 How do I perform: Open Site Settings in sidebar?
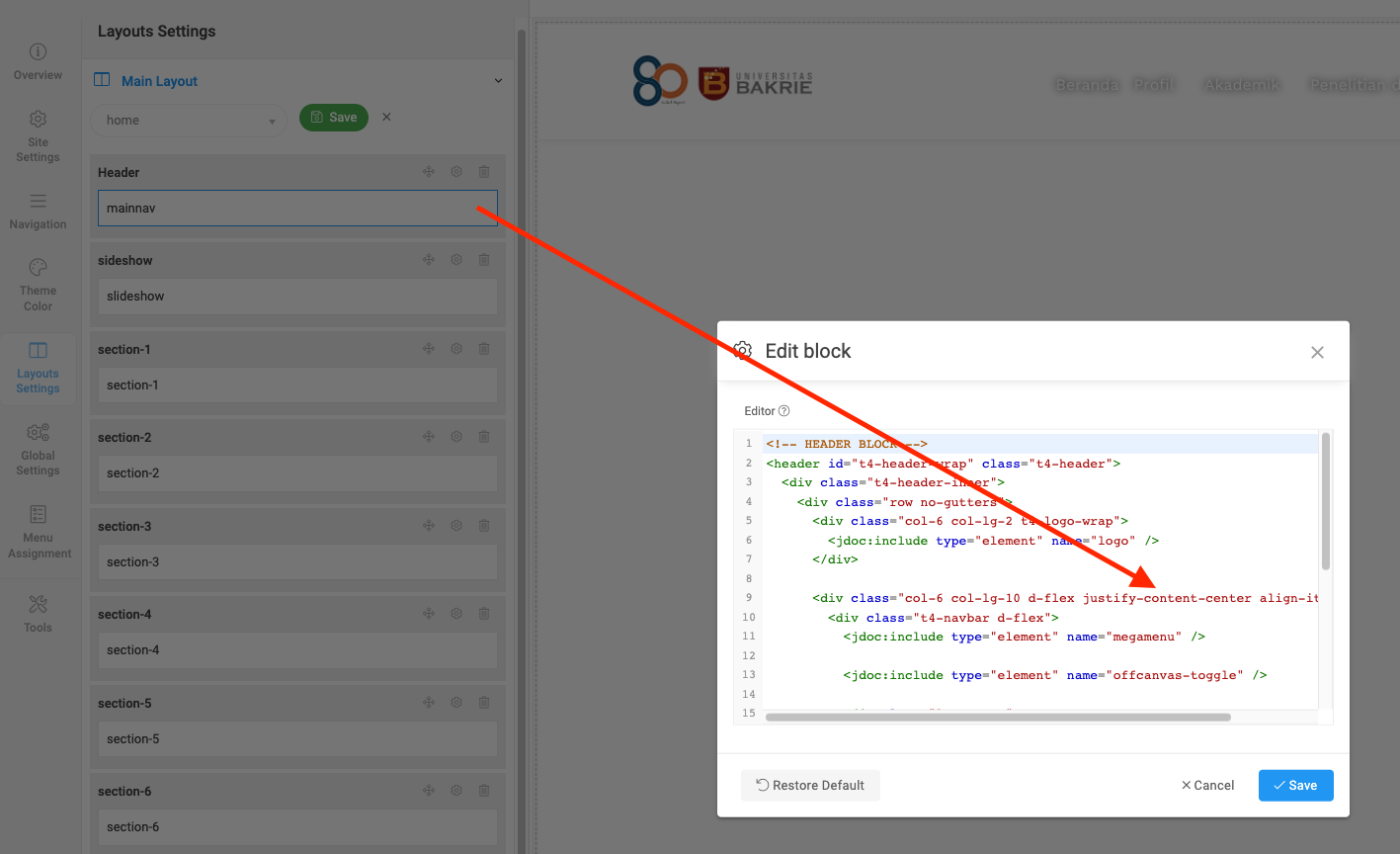point(38,136)
